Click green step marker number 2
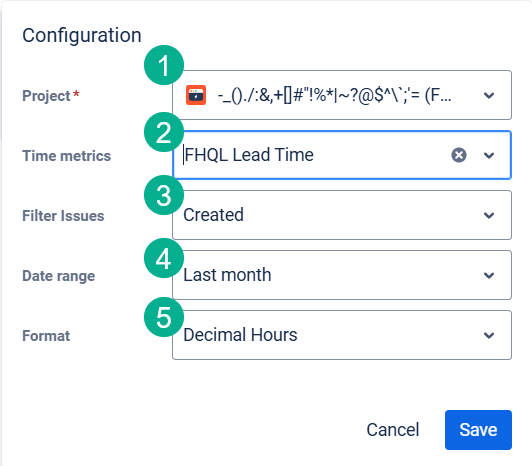532x466 pixels. tap(164, 132)
